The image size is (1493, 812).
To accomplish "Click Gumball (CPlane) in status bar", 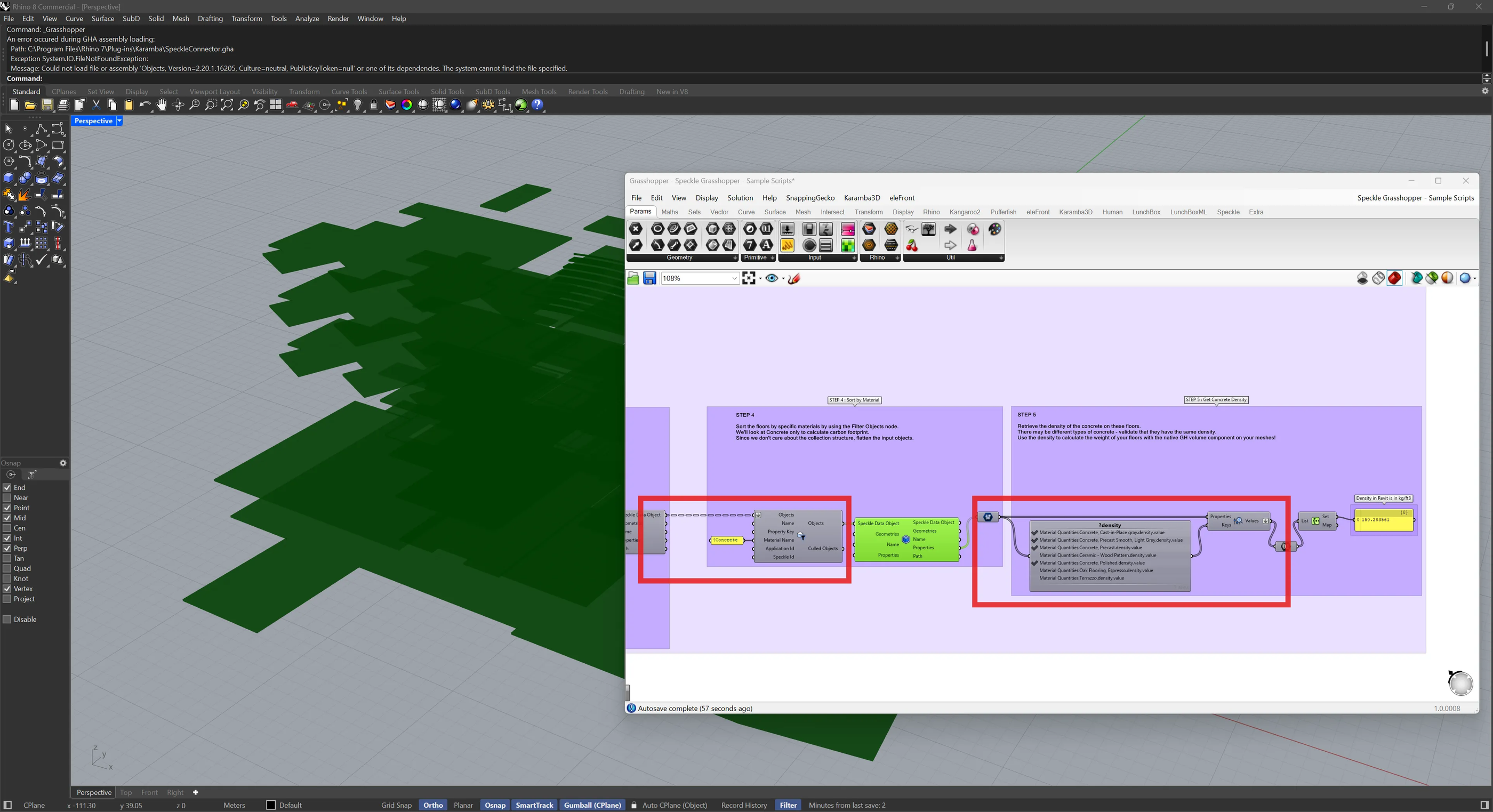I will (x=592, y=805).
